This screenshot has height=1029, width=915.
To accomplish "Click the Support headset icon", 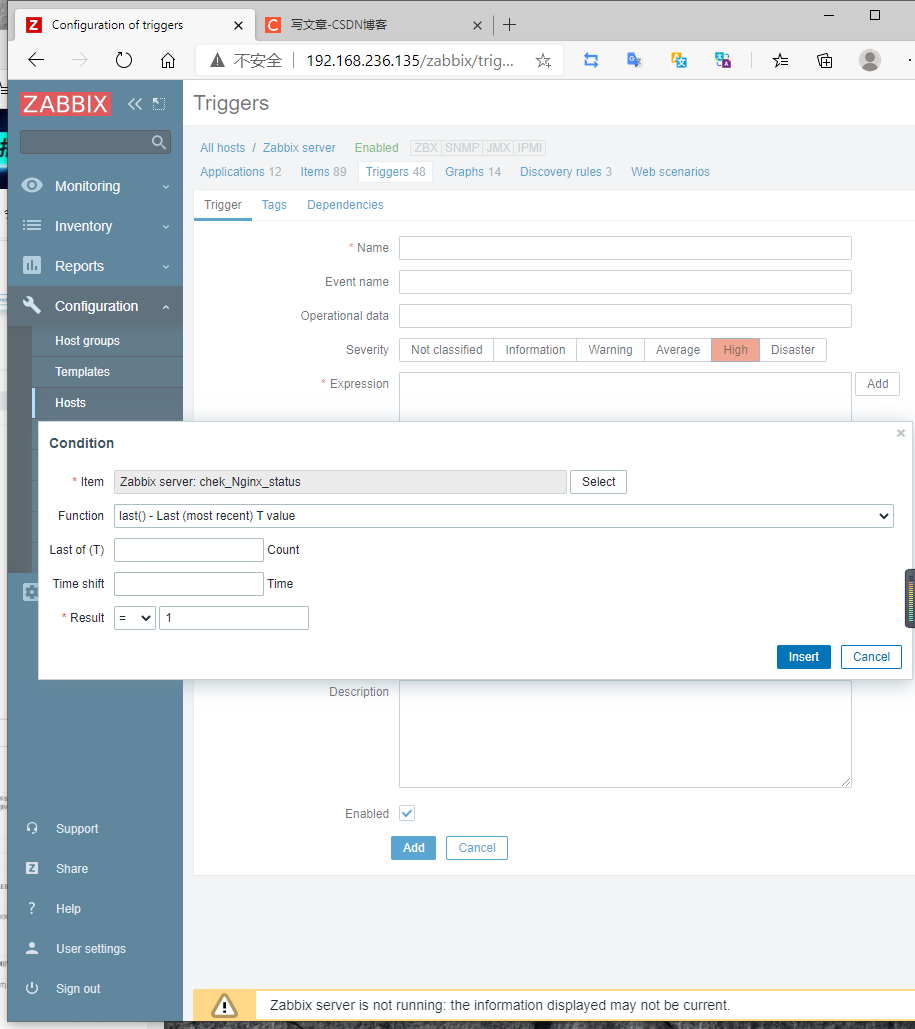I will (x=32, y=828).
